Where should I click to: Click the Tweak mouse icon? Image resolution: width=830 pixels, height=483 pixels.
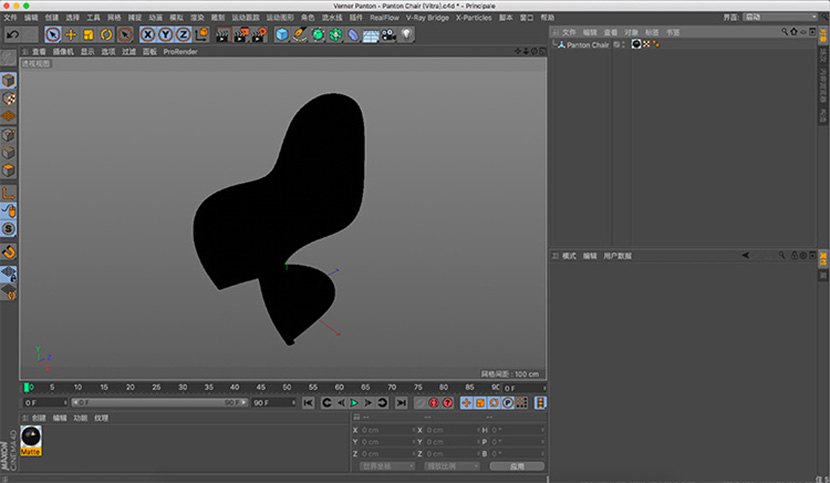[8, 211]
